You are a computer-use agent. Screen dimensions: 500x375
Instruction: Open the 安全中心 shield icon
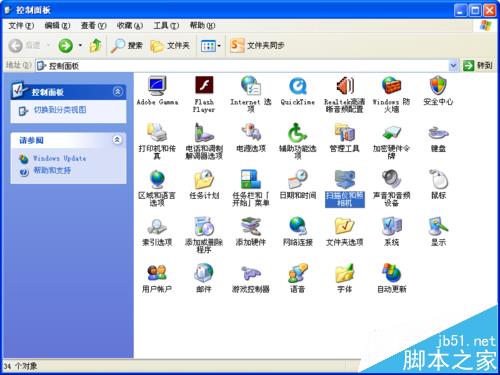(438, 86)
